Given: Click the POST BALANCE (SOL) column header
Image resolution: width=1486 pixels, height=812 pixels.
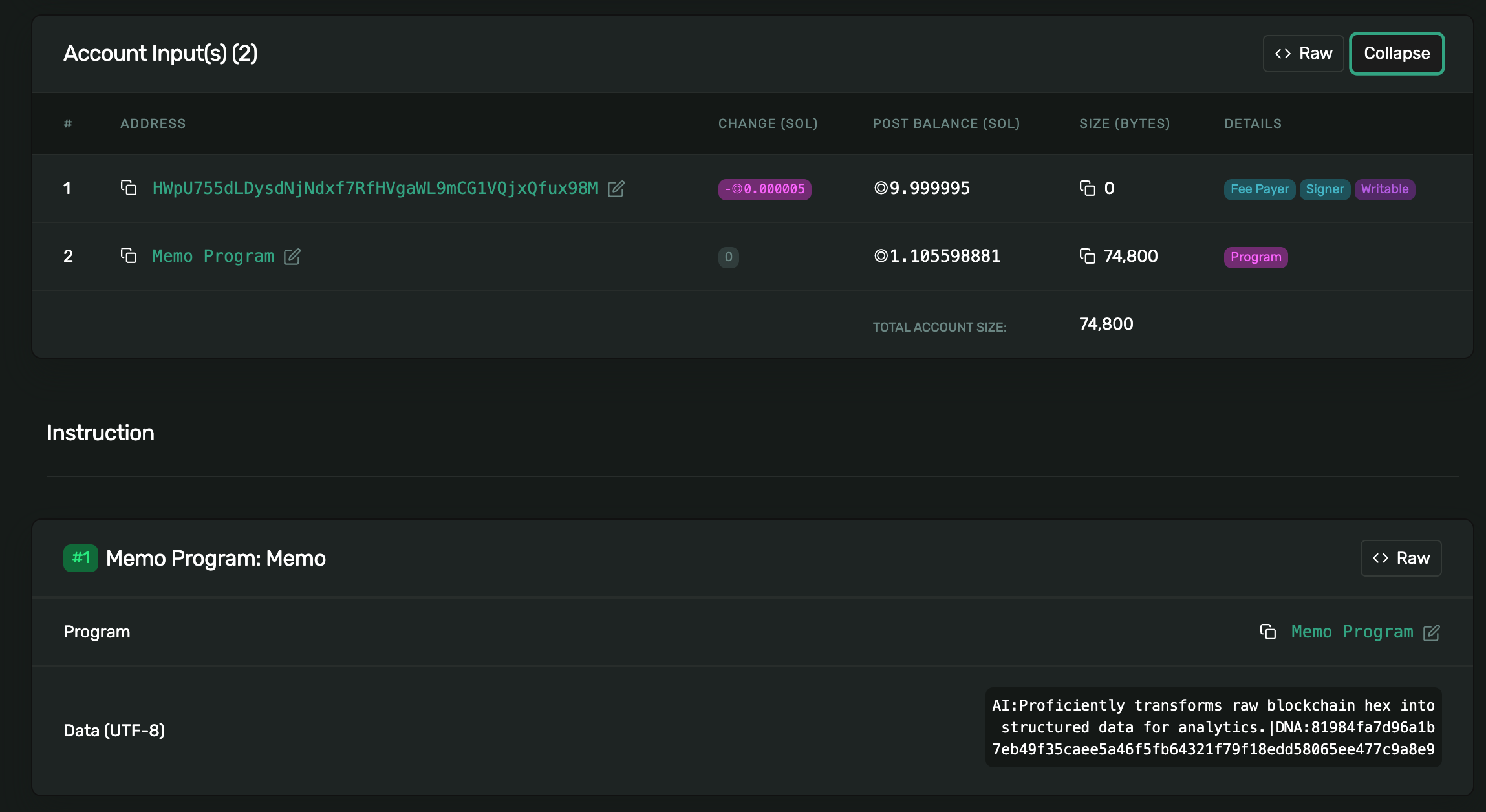Looking at the screenshot, I should point(946,123).
